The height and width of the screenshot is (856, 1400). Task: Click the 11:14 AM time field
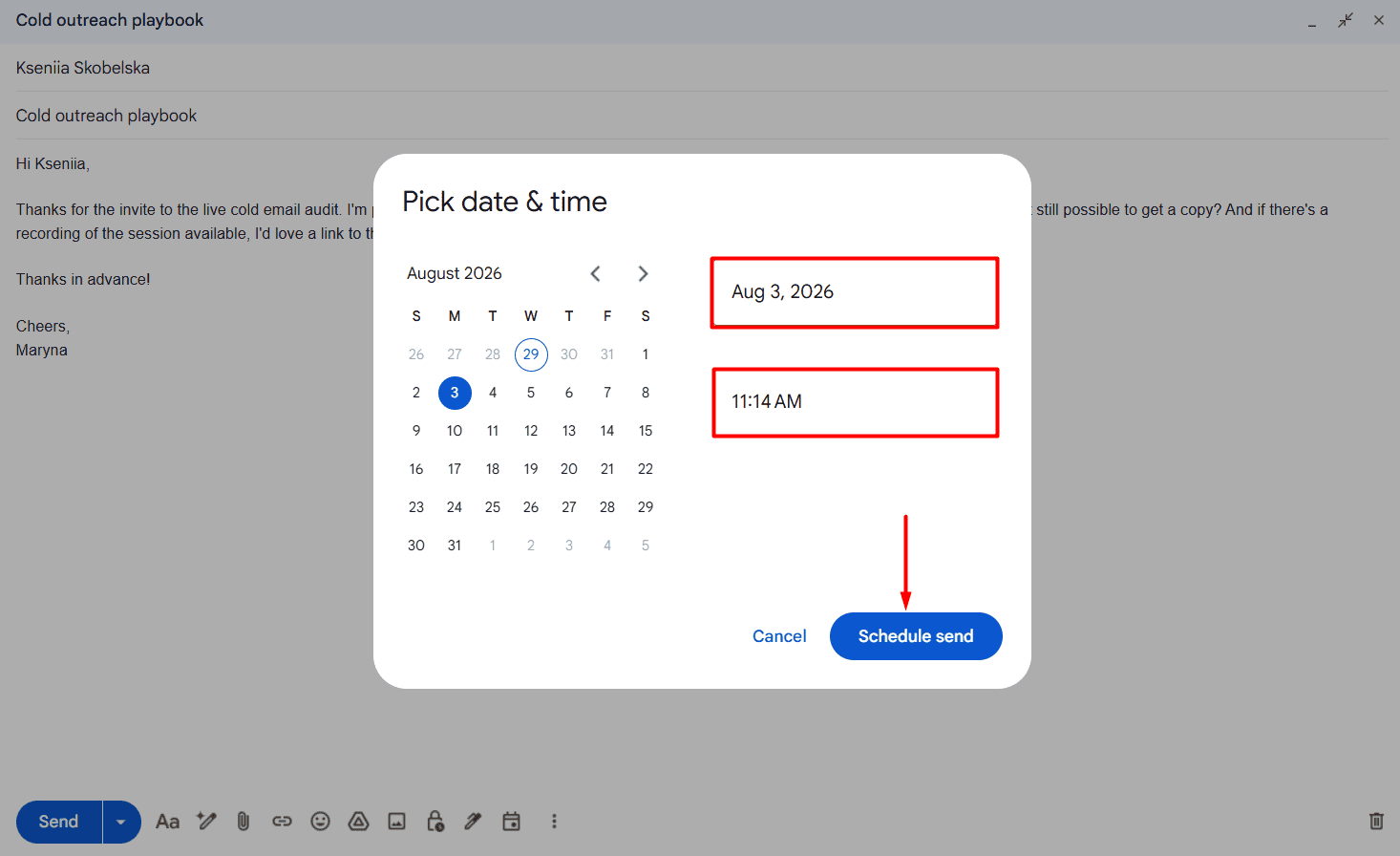[x=856, y=402]
